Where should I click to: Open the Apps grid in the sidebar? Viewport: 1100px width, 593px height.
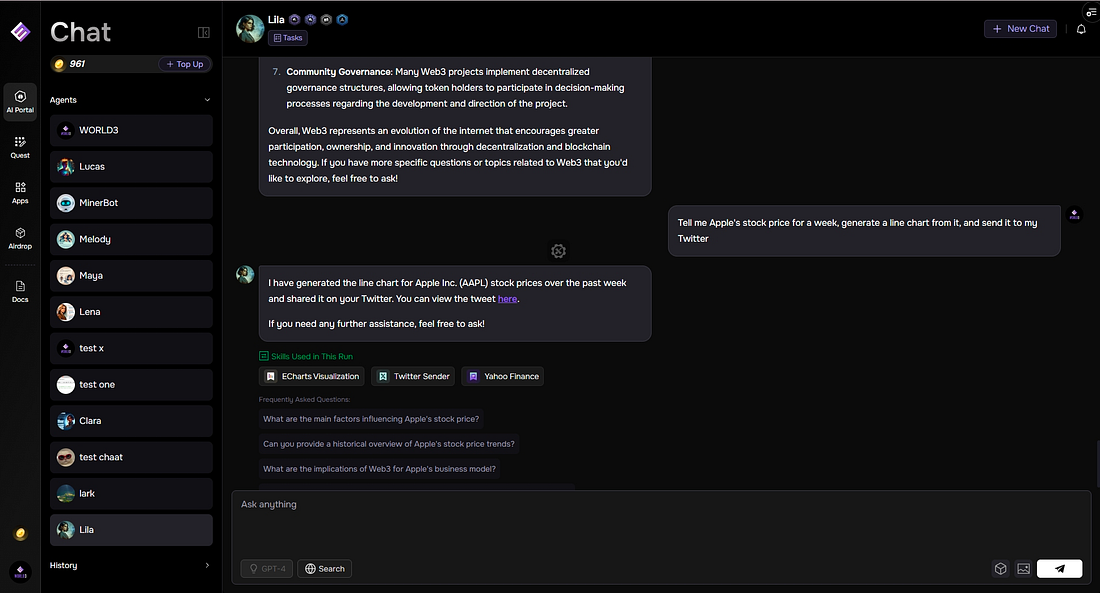click(20, 192)
